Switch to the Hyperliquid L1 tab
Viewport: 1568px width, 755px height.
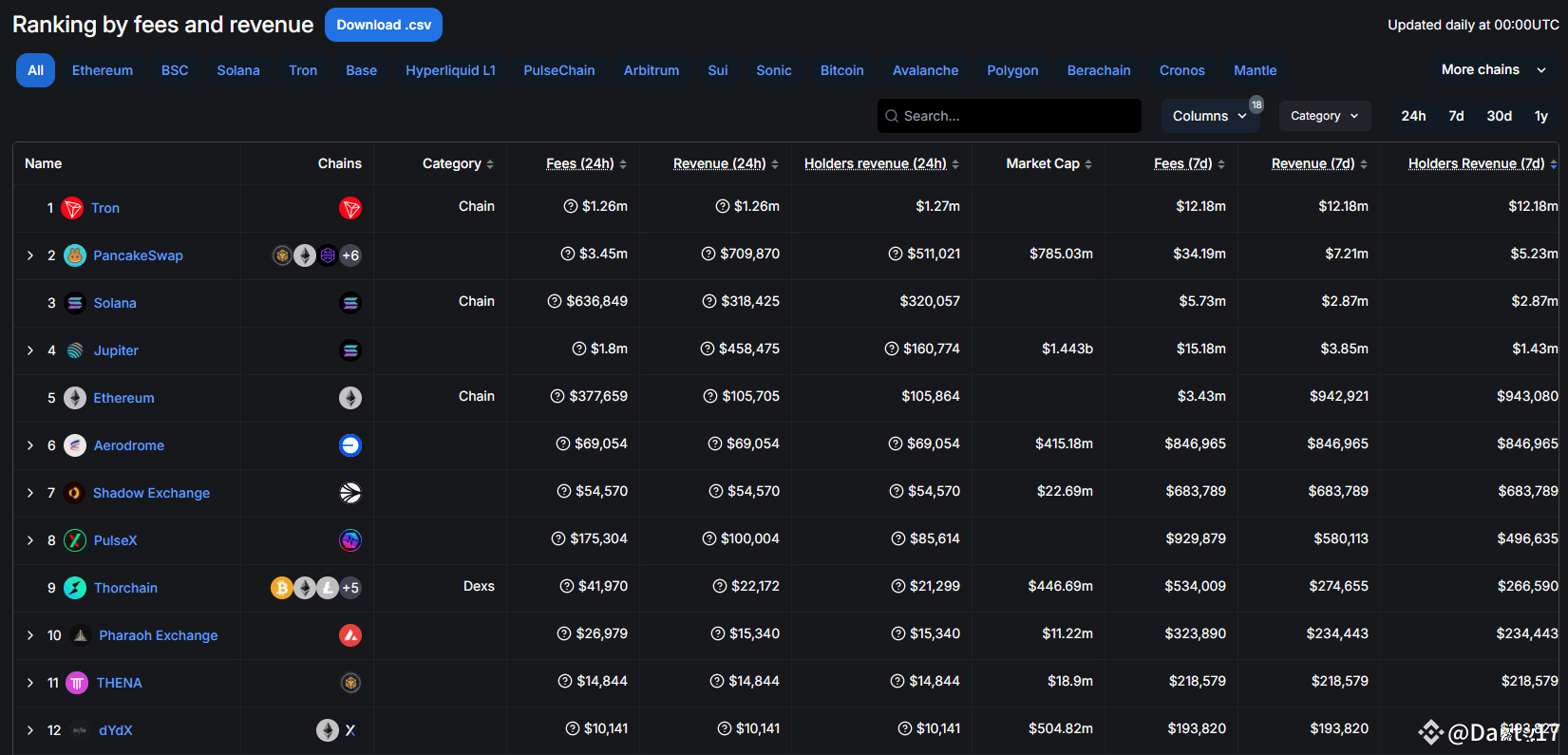click(450, 70)
